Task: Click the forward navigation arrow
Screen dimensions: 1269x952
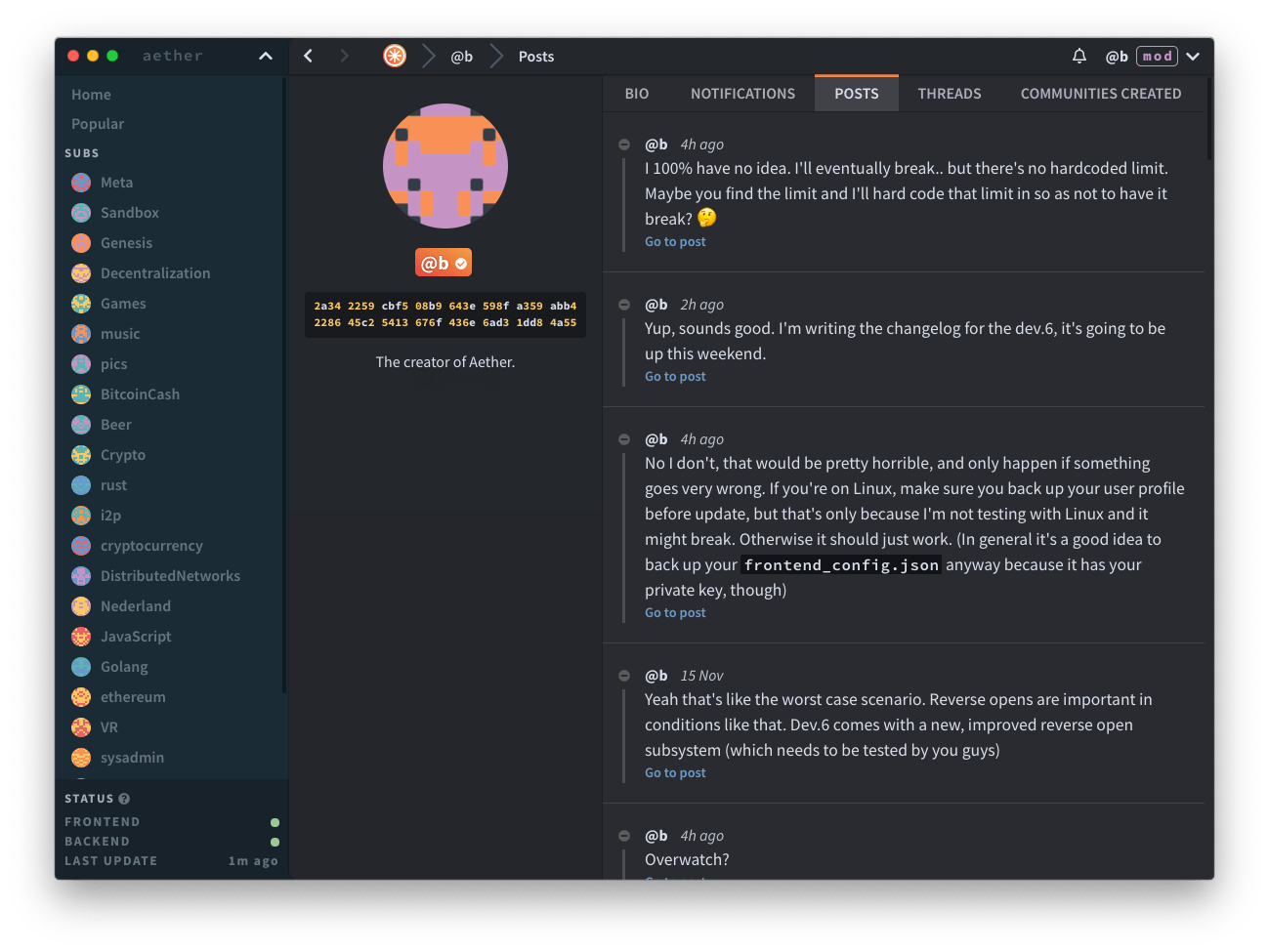Action: [x=344, y=56]
